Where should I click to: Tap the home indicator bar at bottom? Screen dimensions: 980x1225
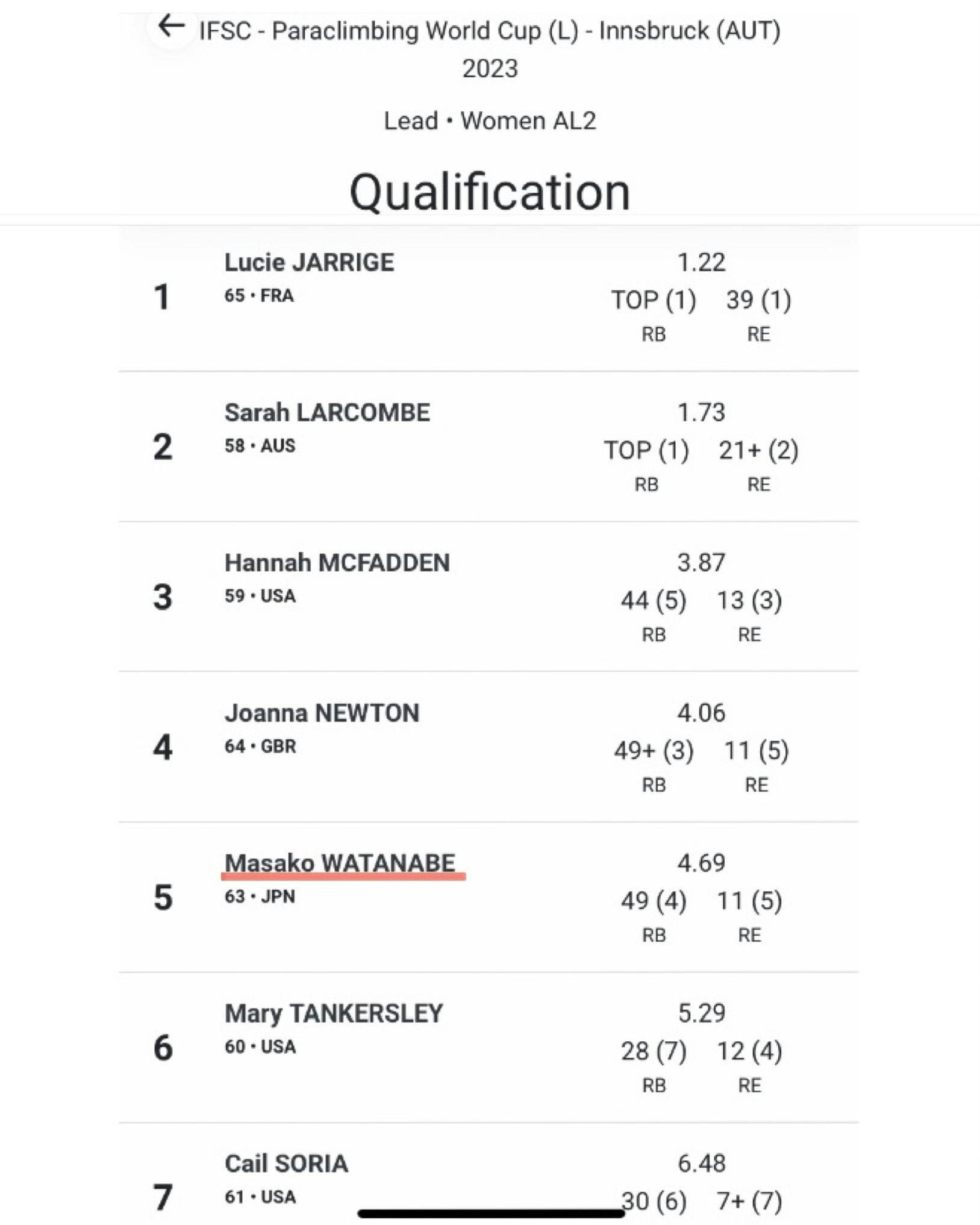[x=491, y=1214]
